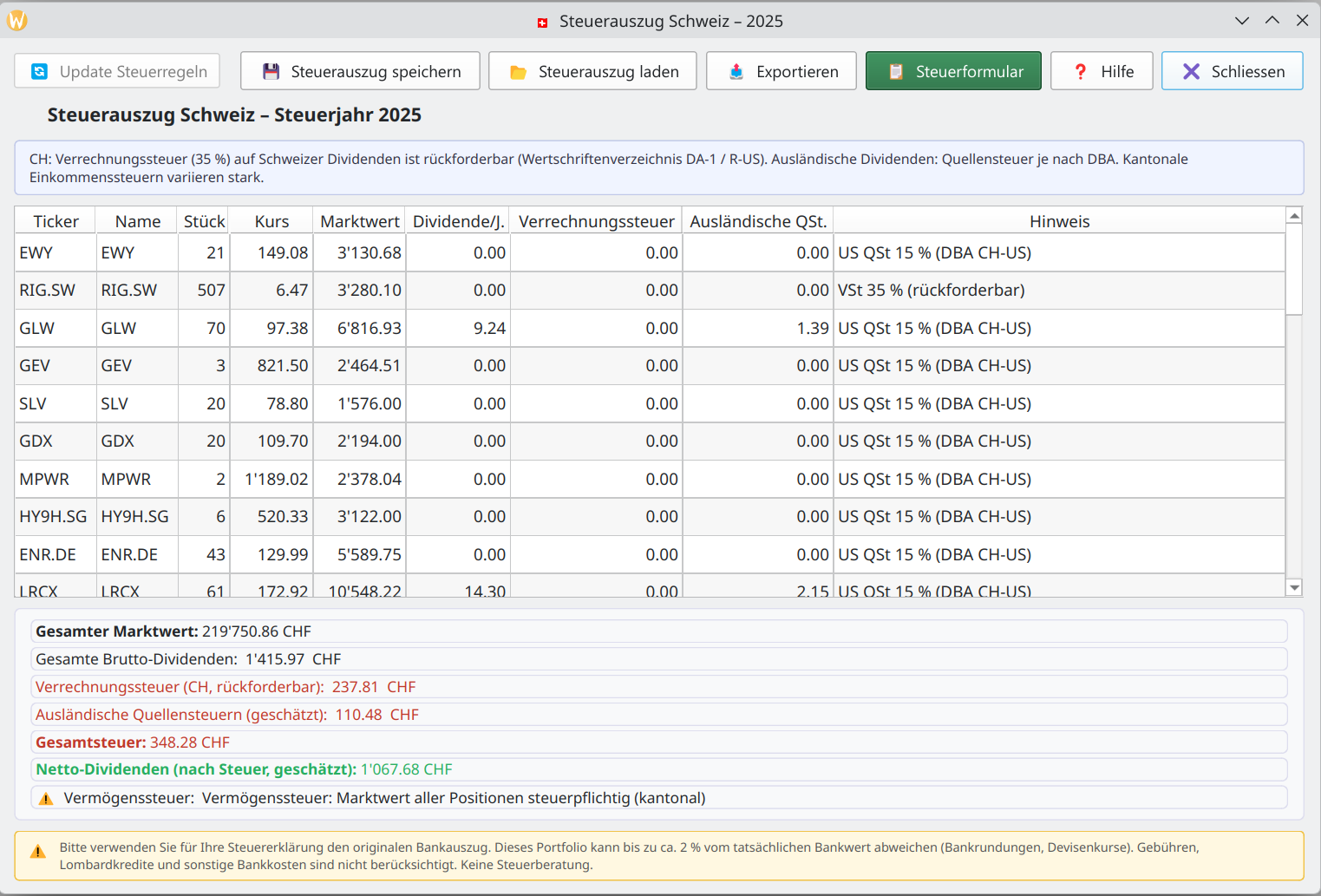
Task: Minimize the window with the title bar chevron-down
Action: pos(1242,21)
